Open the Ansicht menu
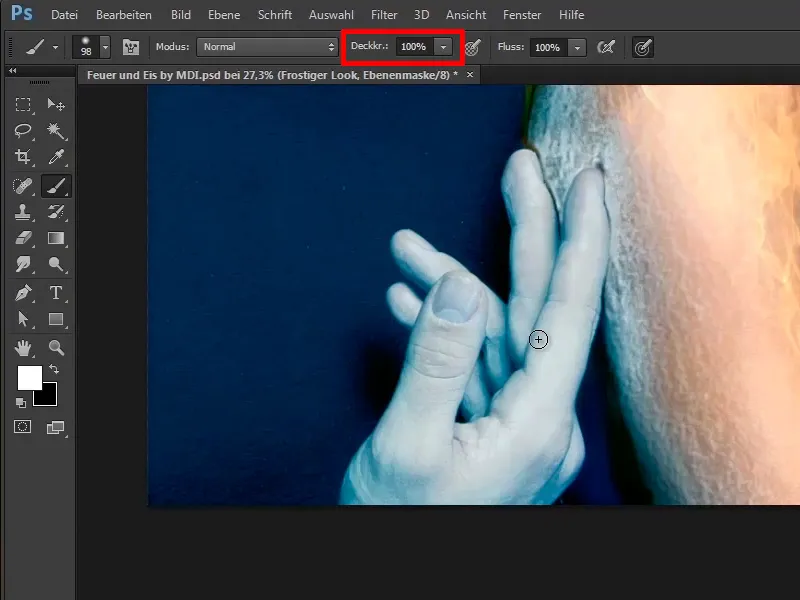 pyautogui.click(x=466, y=15)
